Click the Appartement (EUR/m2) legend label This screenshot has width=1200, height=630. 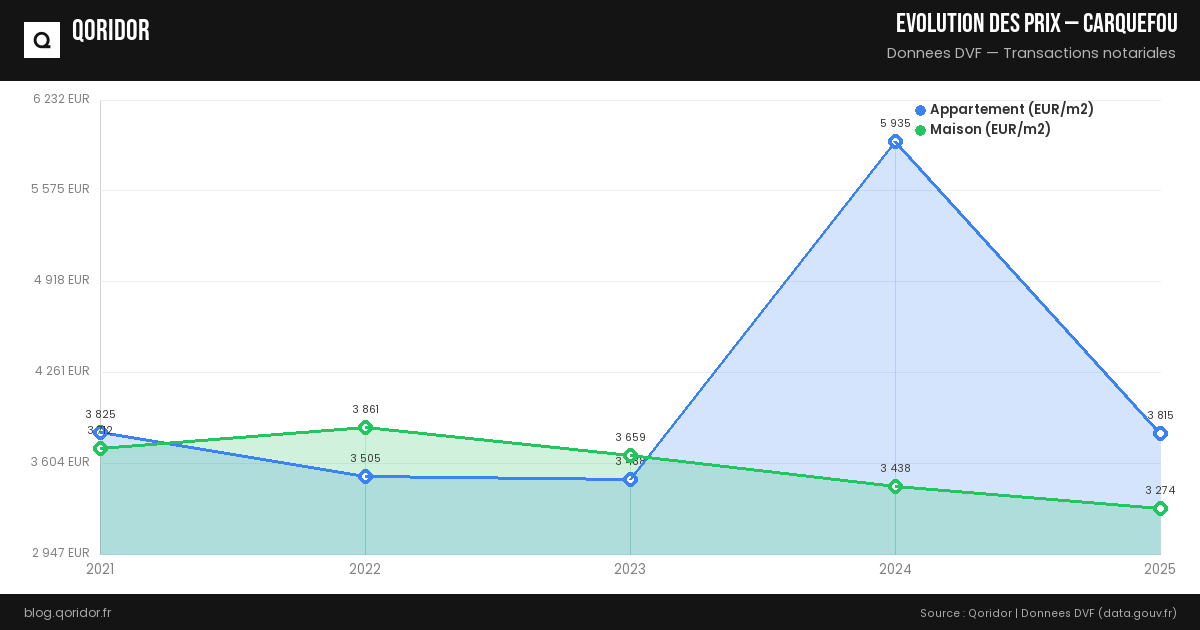tap(1011, 110)
